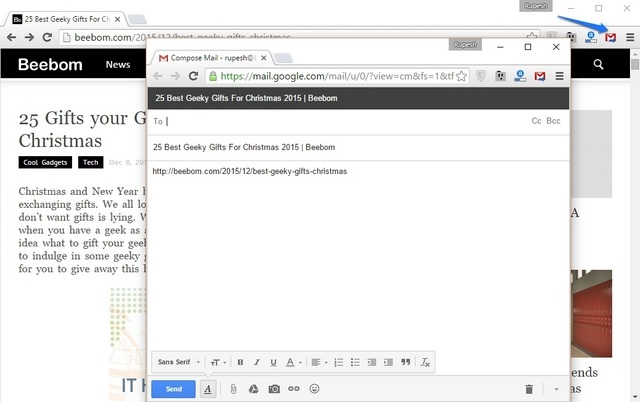This screenshot has width=640, height=402.
Task: Attach files with the paperclip icon
Action: point(233,389)
